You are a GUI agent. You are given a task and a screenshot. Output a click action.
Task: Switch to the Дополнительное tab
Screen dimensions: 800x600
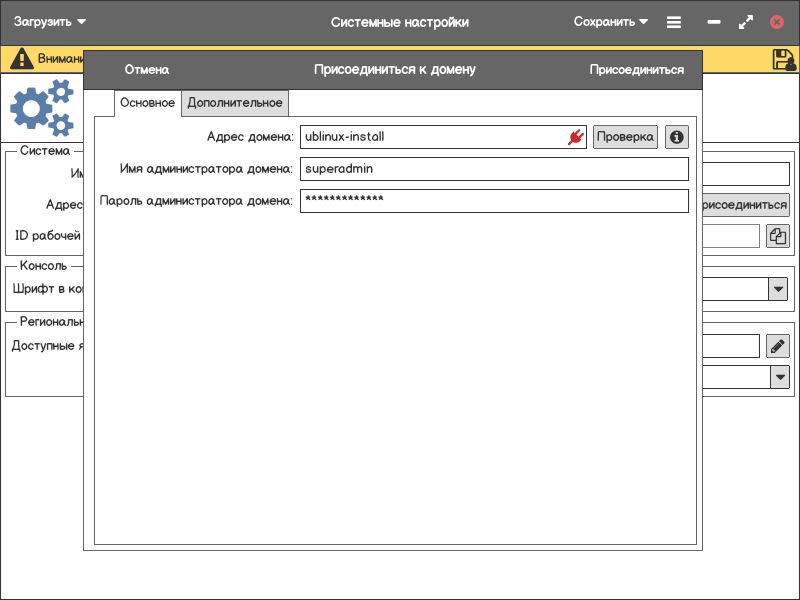click(235, 103)
